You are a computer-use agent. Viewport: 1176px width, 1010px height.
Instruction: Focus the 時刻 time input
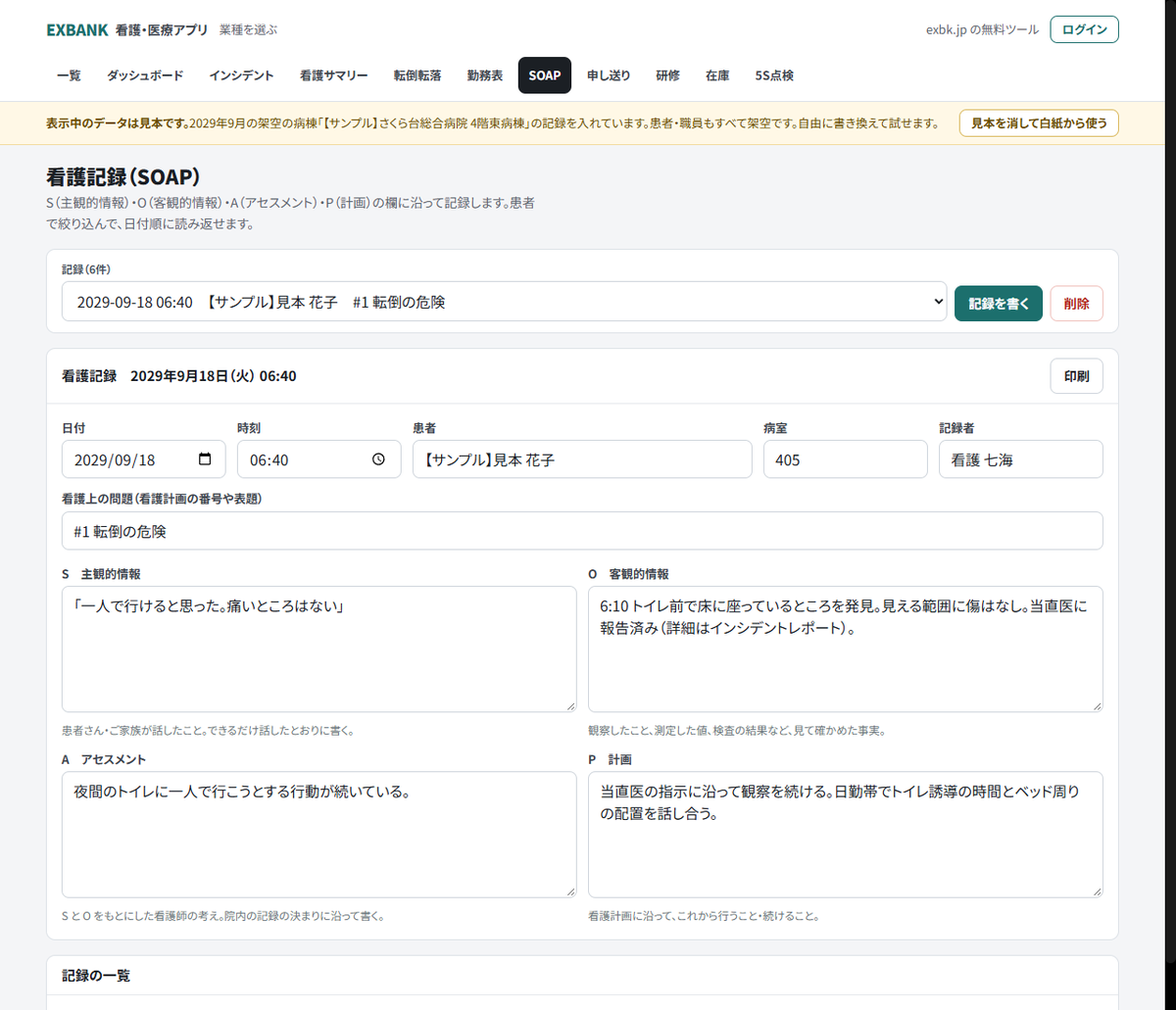pyautogui.click(x=319, y=459)
